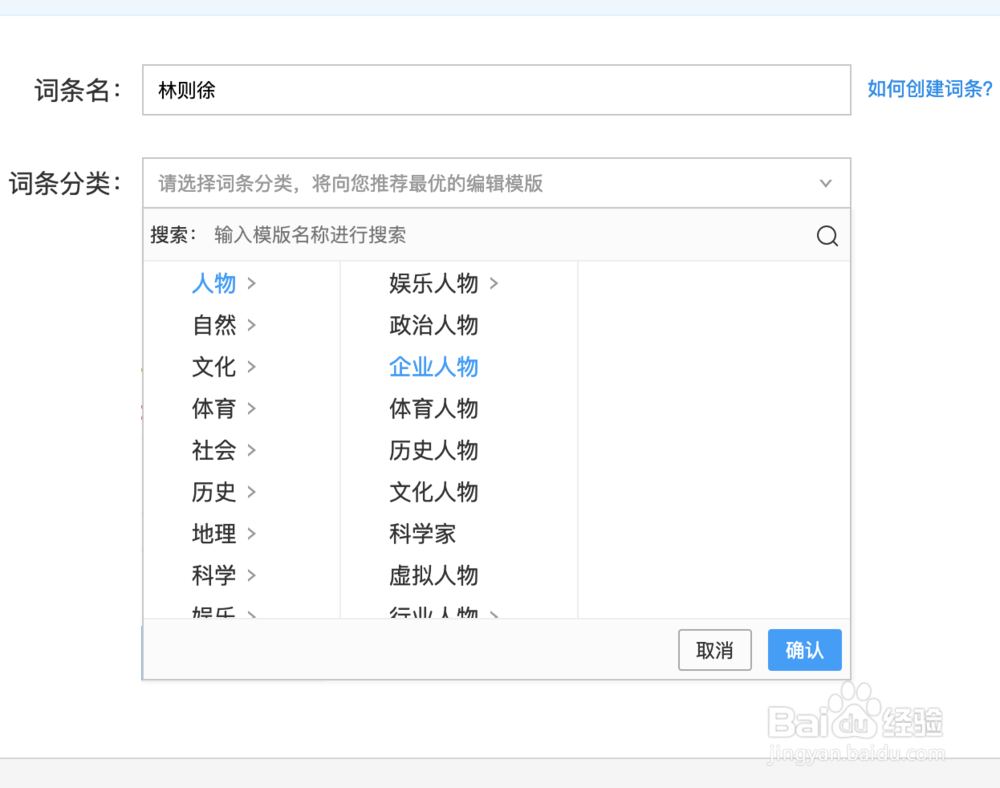
Task: Select the 科学家 subcategory
Action: (x=422, y=534)
